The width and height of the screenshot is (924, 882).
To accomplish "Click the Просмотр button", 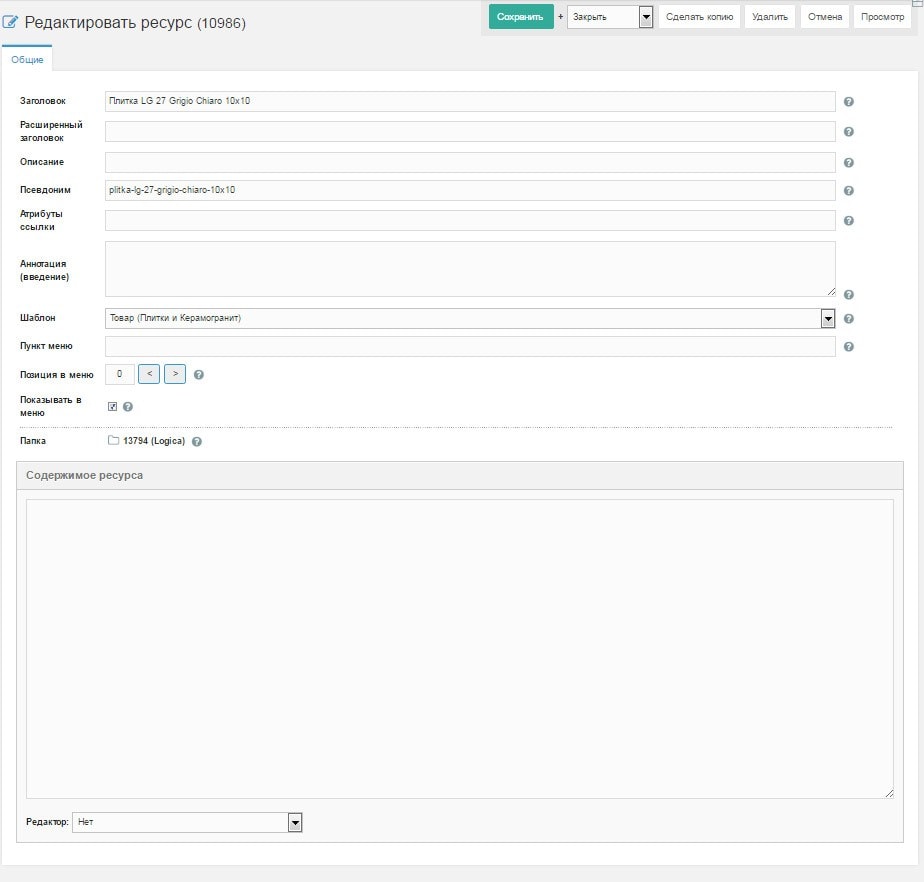I will click(882, 17).
